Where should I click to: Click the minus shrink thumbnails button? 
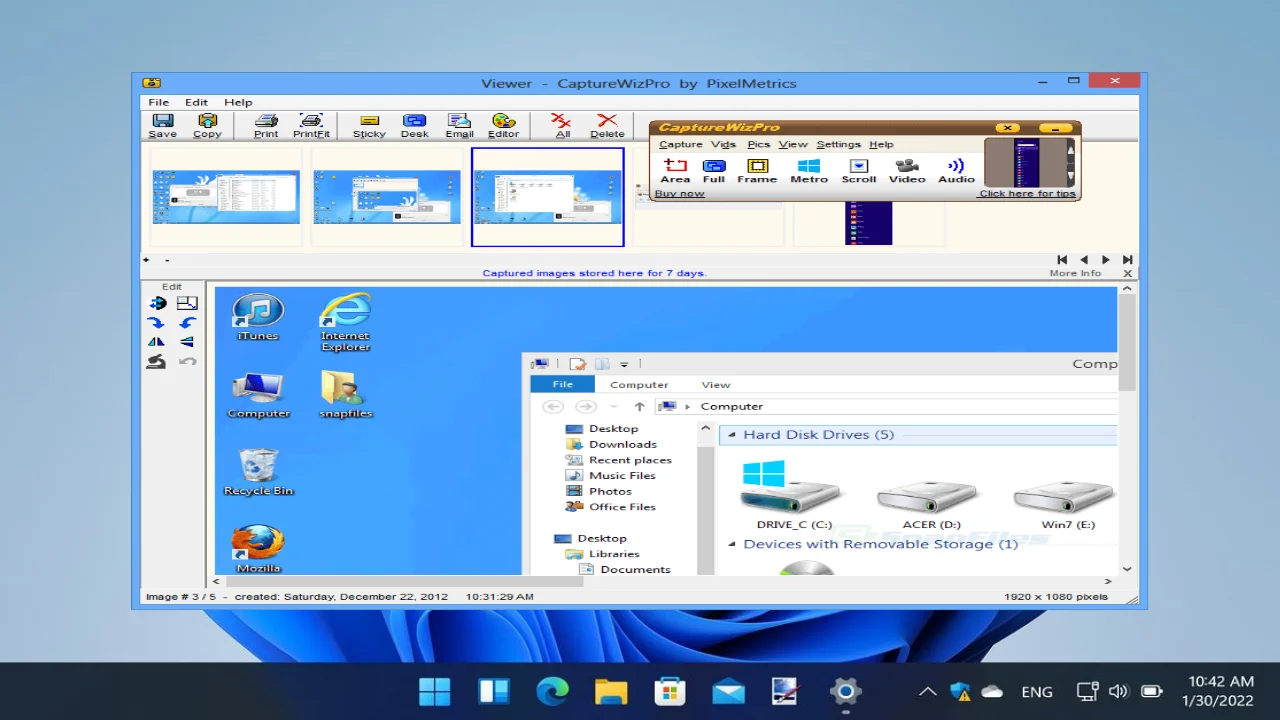167,260
